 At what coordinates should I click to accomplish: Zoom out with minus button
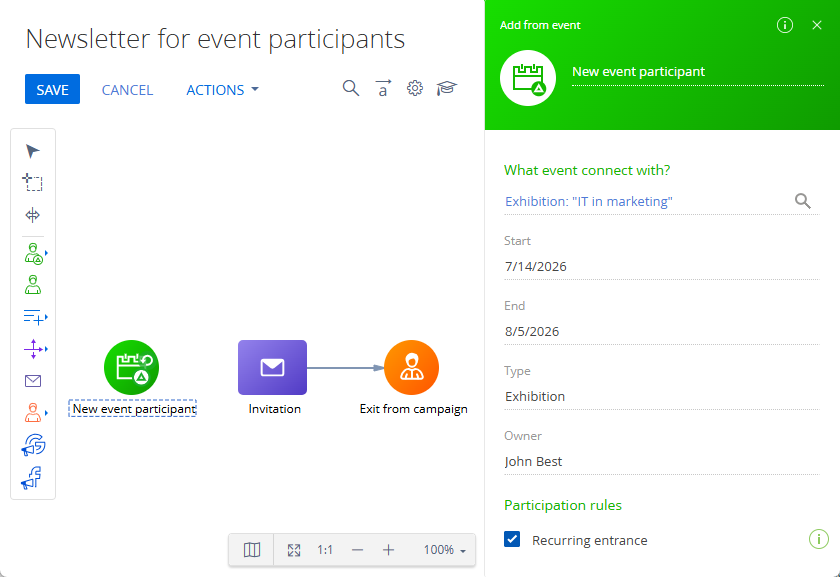click(357, 550)
